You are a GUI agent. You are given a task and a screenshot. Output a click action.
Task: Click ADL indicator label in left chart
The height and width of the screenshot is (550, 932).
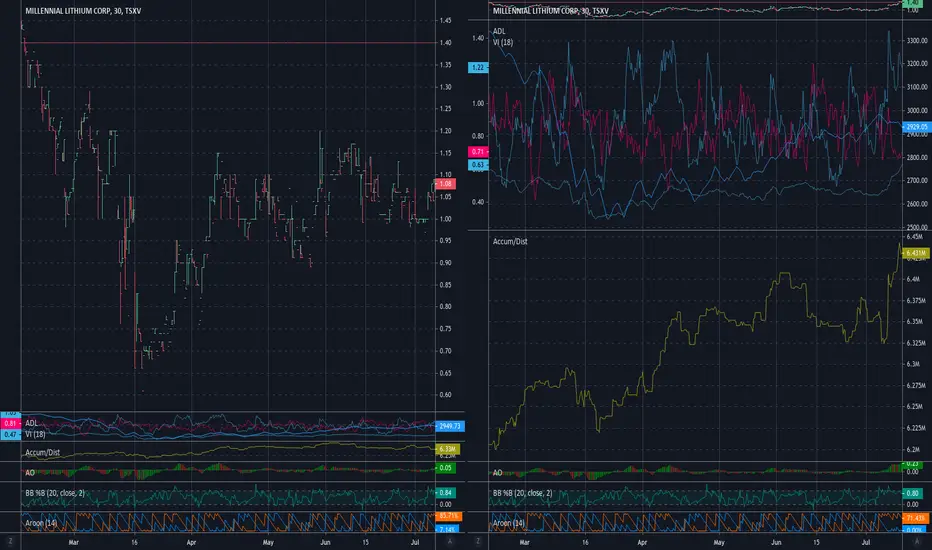coord(32,423)
